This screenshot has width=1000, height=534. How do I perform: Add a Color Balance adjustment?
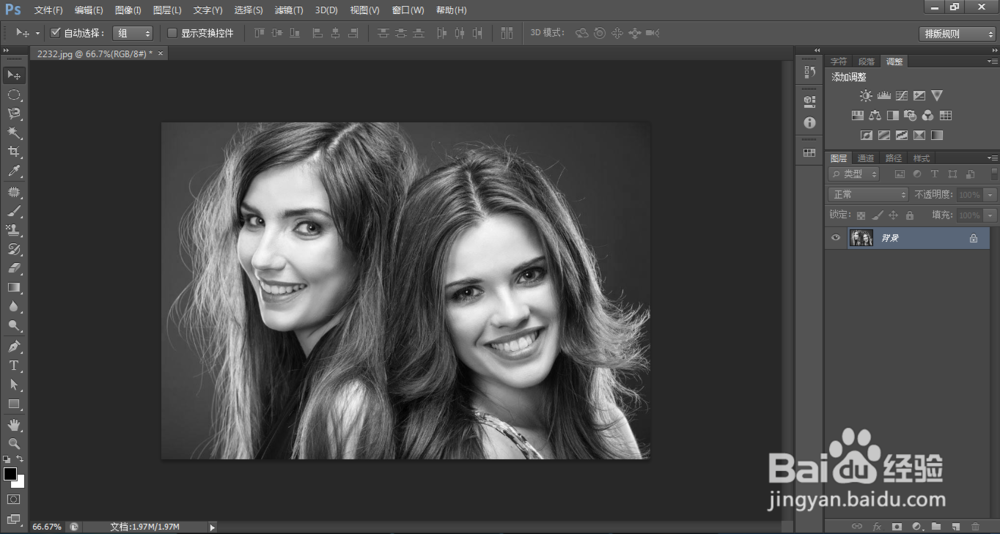[x=875, y=115]
